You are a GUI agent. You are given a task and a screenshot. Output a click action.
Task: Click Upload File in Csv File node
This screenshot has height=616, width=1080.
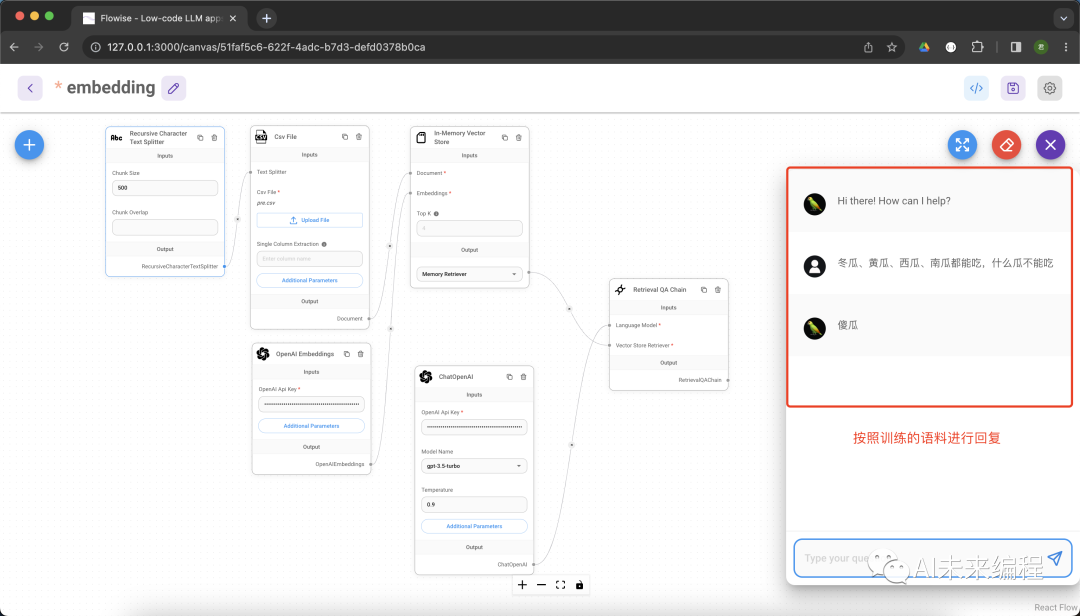(x=309, y=220)
